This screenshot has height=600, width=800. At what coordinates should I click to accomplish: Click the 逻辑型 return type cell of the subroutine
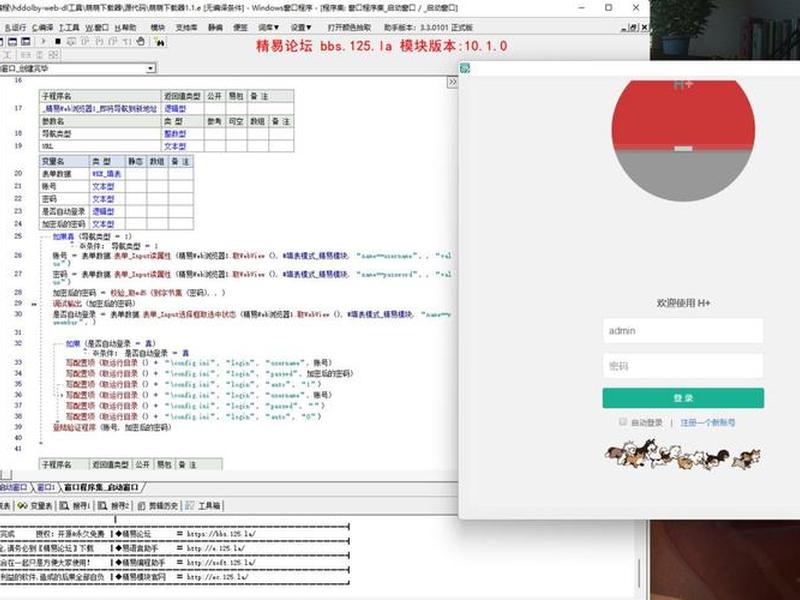pyautogui.click(x=183, y=108)
